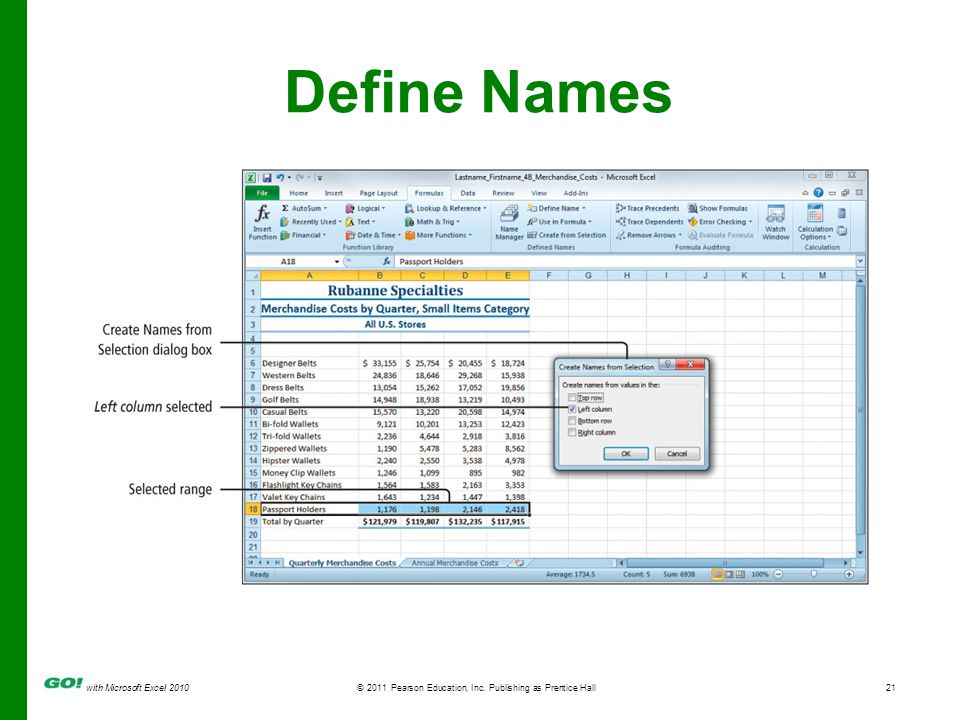Open Calculation Options

click(x=815, y=222)
